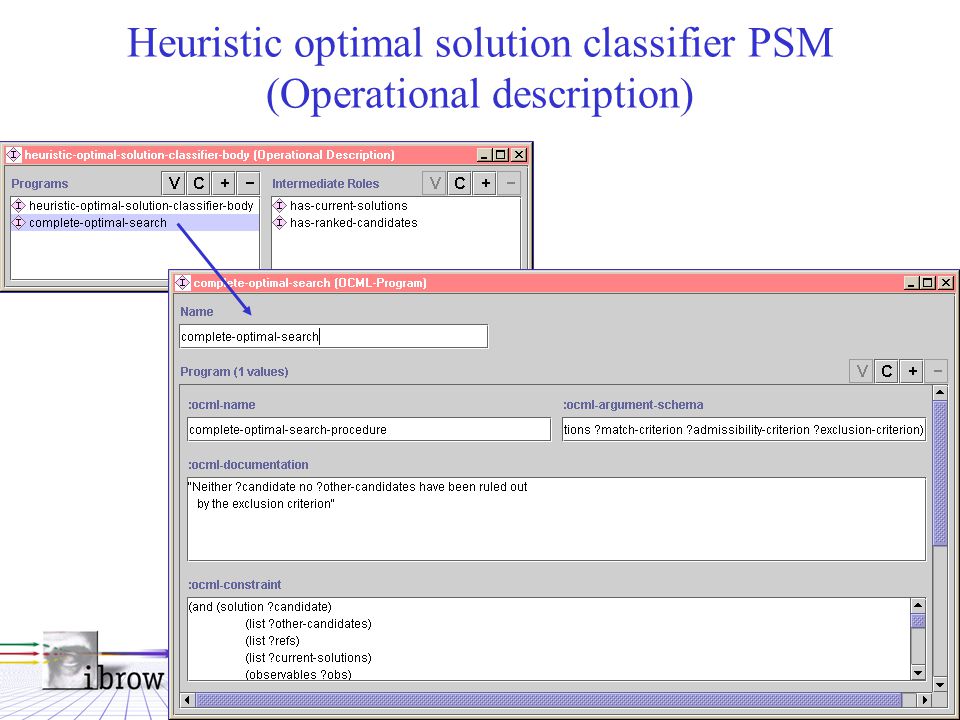Click '(observables ?obs)' line in constraint
Screen dimensions: 960x720
(298, 674)
